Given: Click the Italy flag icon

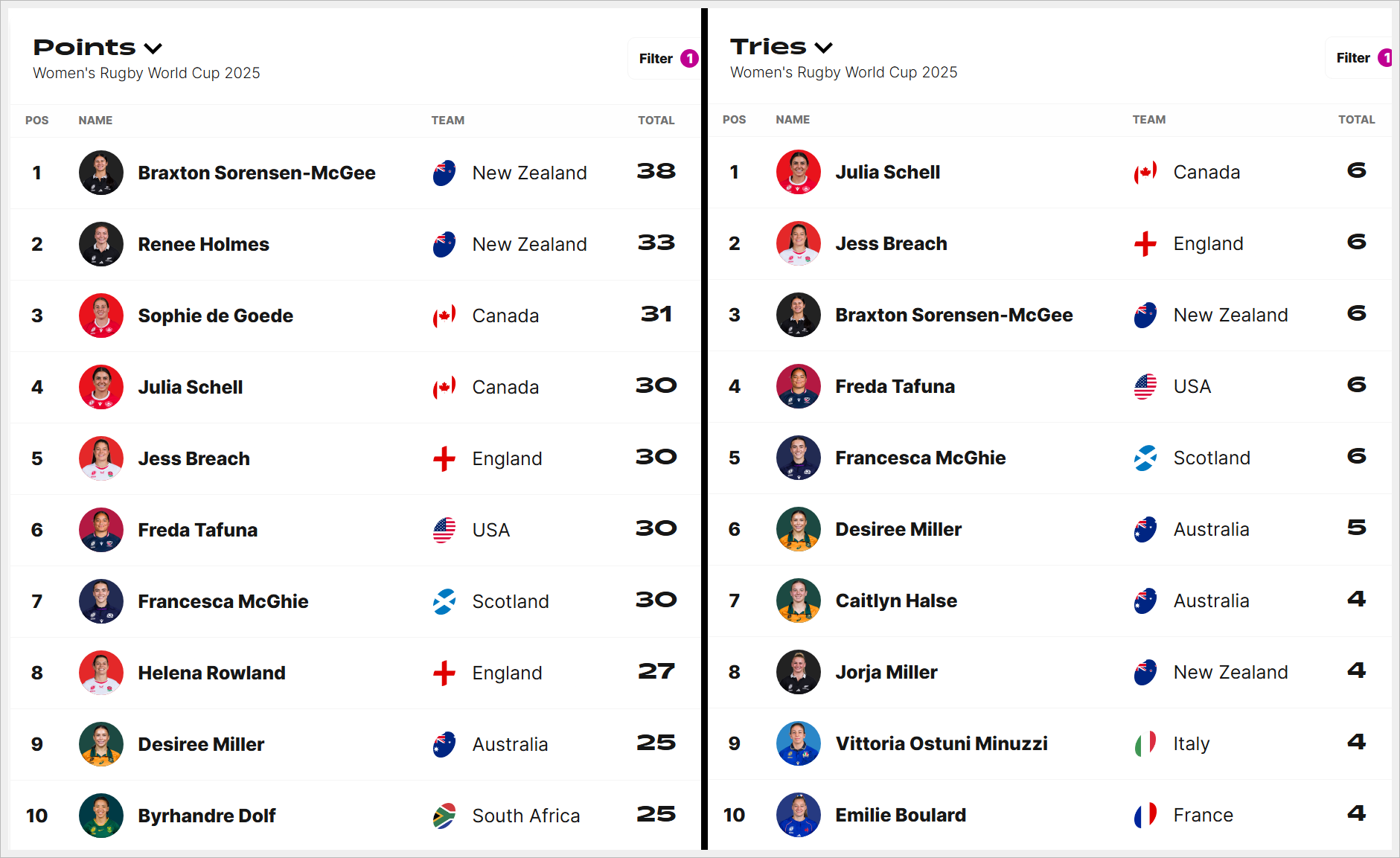Looking at the screenshot, I should [1145, 743].
